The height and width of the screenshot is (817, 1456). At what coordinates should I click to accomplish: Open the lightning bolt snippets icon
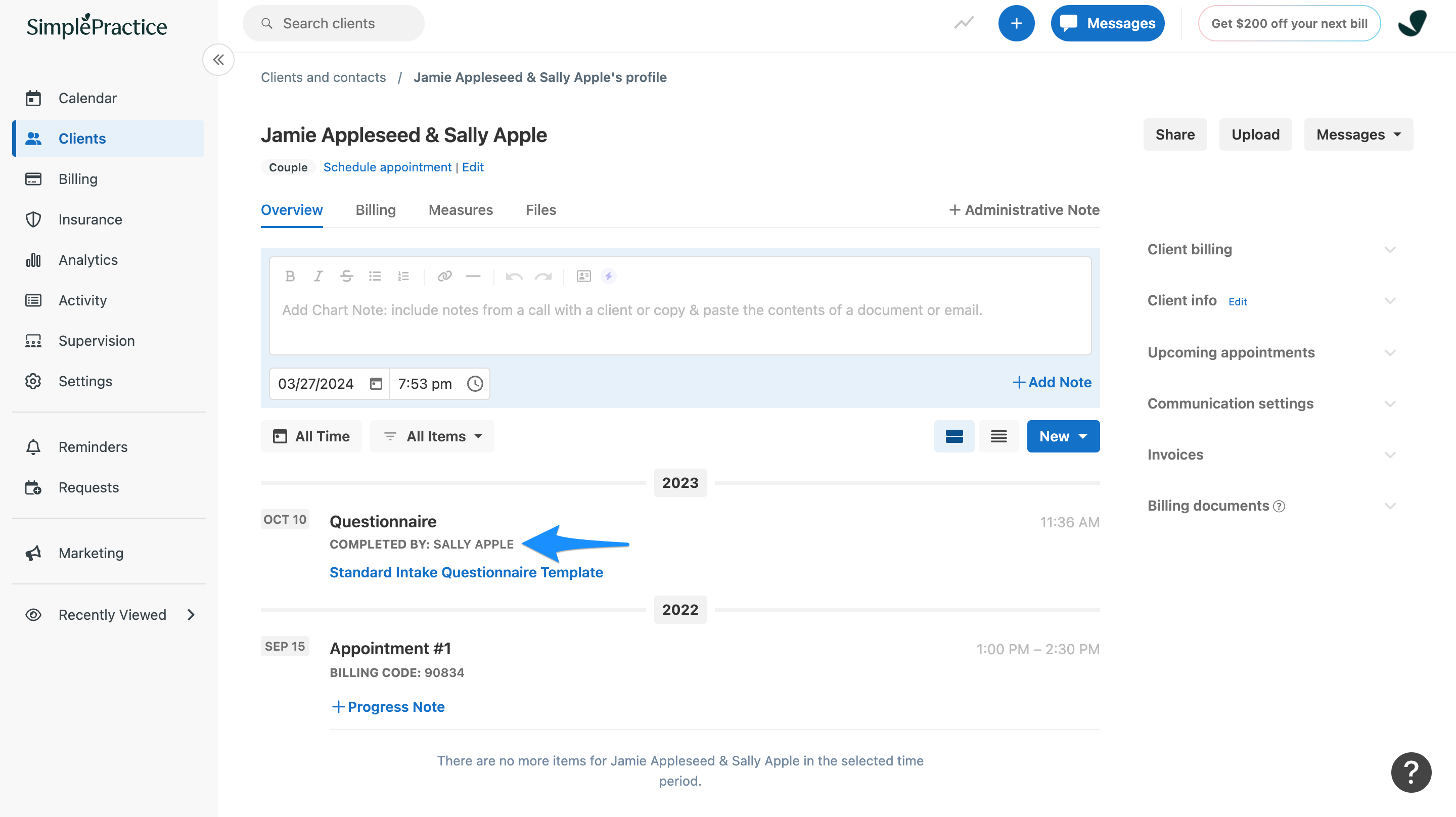[x=608, y=276]
